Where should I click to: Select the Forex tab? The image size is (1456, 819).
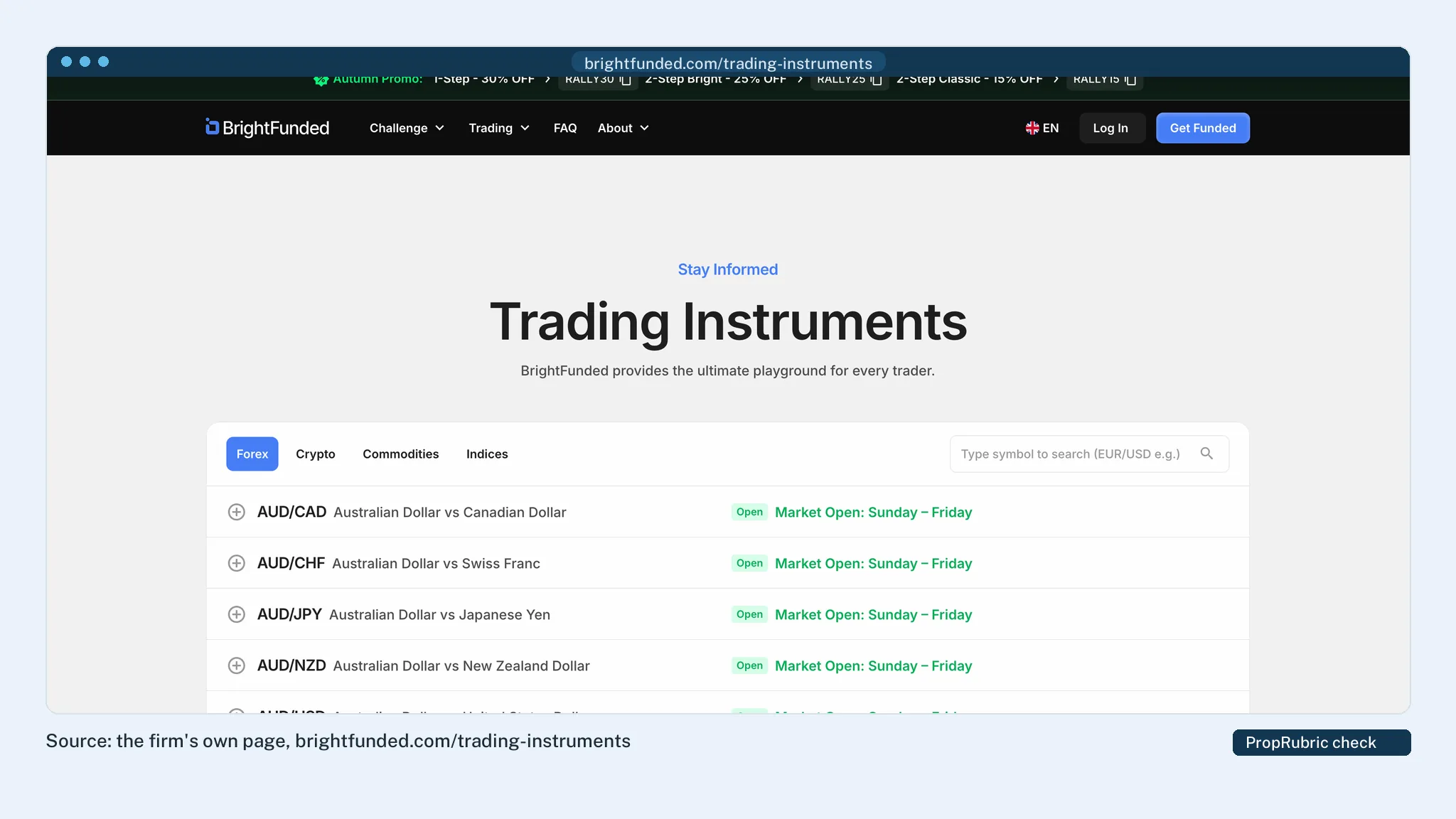click(252, 454)
